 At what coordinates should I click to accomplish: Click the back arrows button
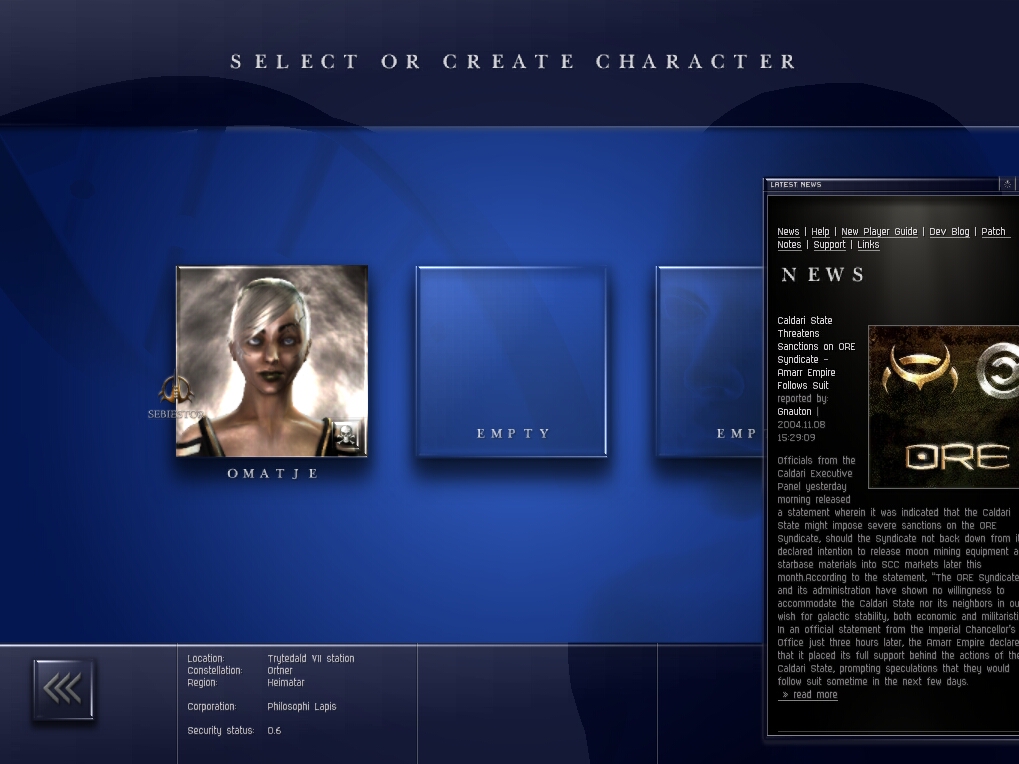63,689
